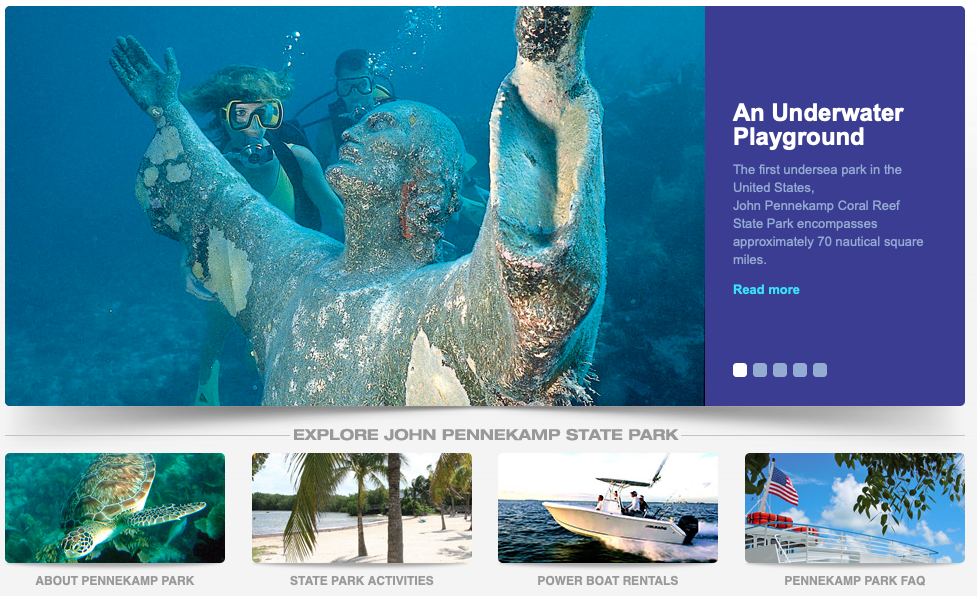Click the Explore John Pennekamp State Park title
The height and width of the screenshot is (596, 977).
tap(485, 435)
